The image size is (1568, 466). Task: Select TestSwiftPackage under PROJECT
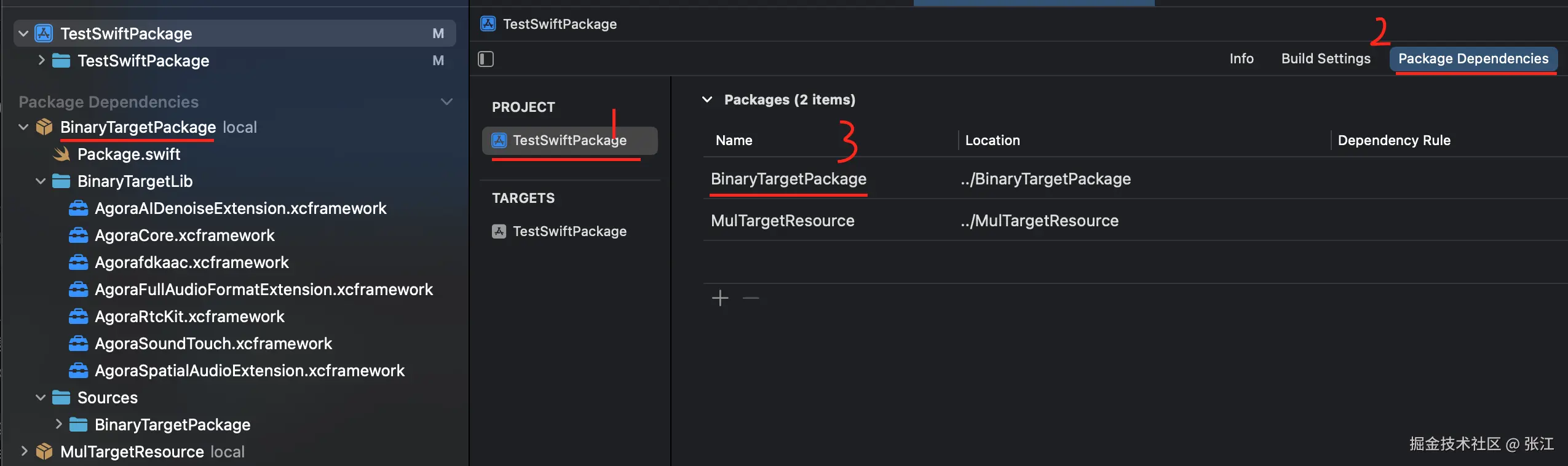[569, 141]
